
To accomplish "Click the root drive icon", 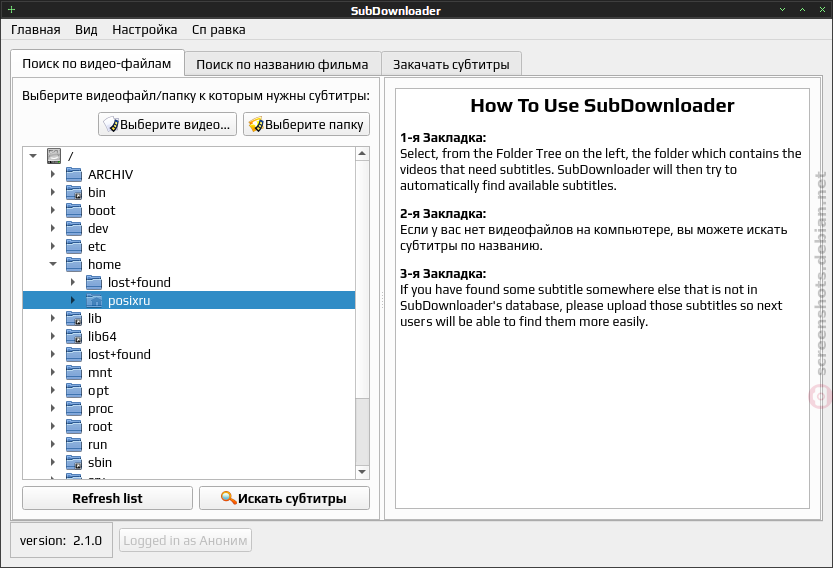I will pos(54,156).
